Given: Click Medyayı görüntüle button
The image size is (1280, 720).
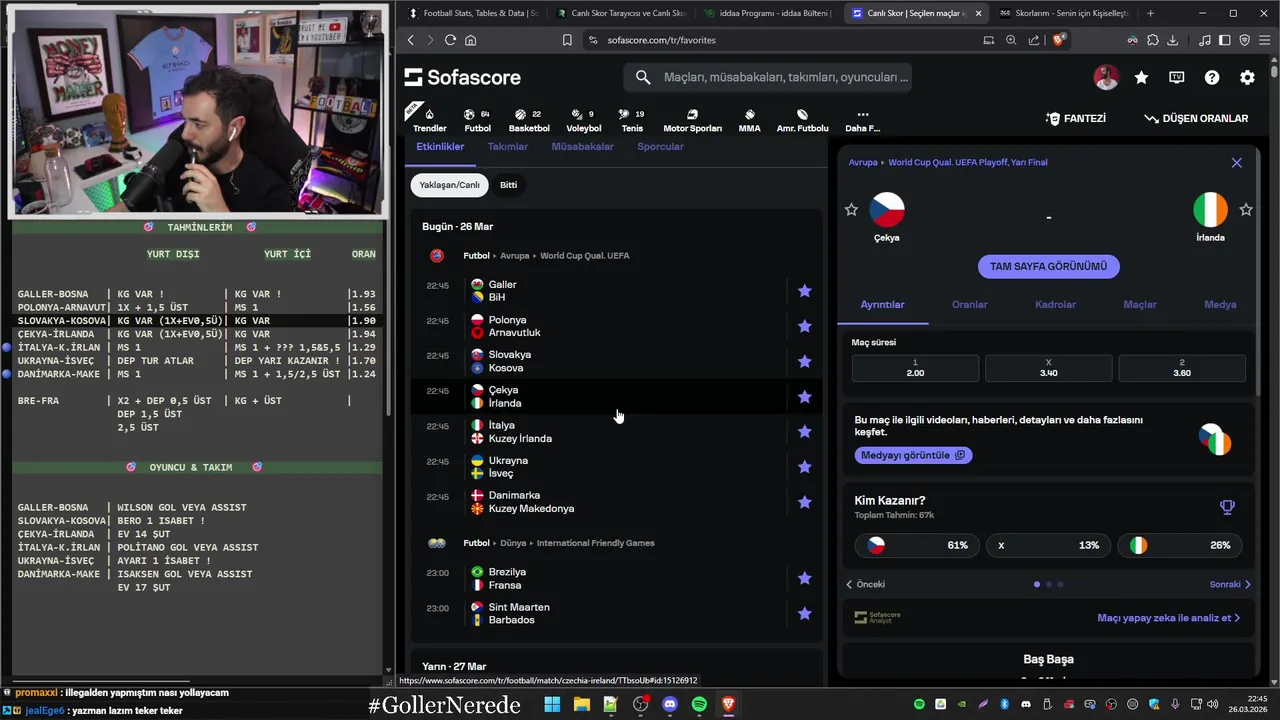Looking at the screenshot, I should 913,455.
